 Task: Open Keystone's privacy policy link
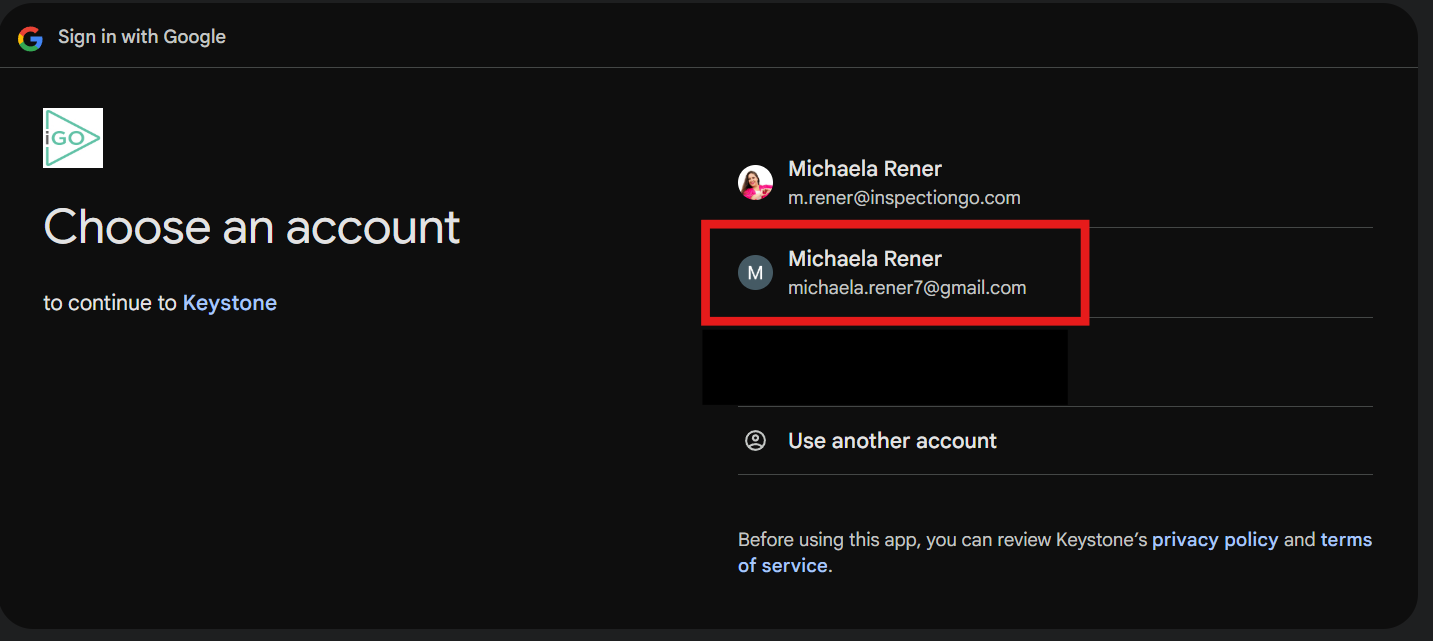pos(1215,540)
